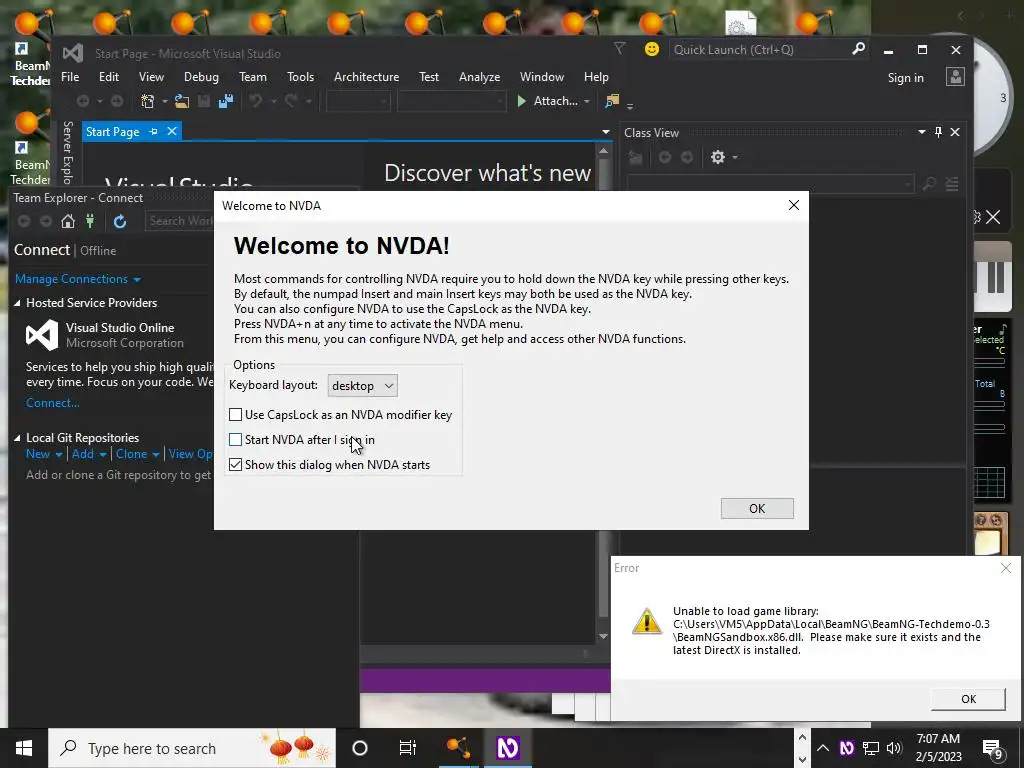This screenshot has height=768, width=1024.
Task: Click the notifications filter flag icon
Action: (620, 48)
